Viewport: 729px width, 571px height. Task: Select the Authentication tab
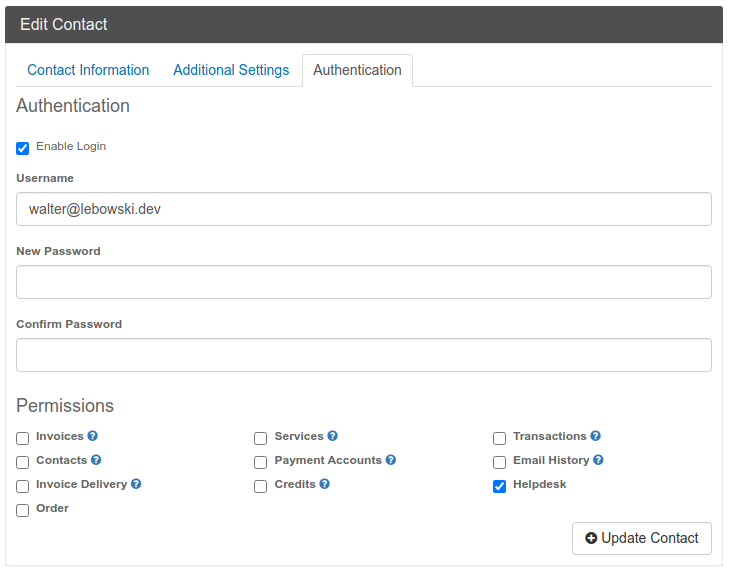(x=357, y=70)
